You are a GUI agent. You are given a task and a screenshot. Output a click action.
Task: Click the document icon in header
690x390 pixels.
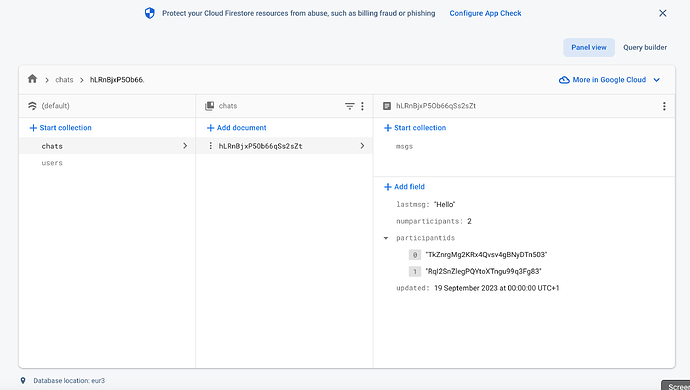(387, 106)
